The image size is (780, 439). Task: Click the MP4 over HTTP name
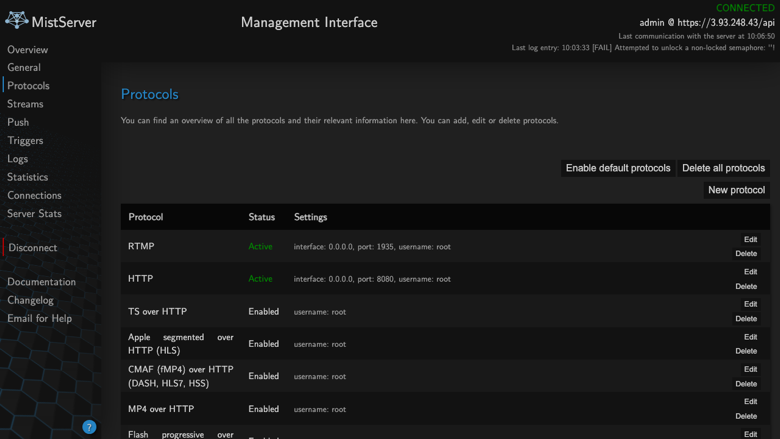point(161,409)
